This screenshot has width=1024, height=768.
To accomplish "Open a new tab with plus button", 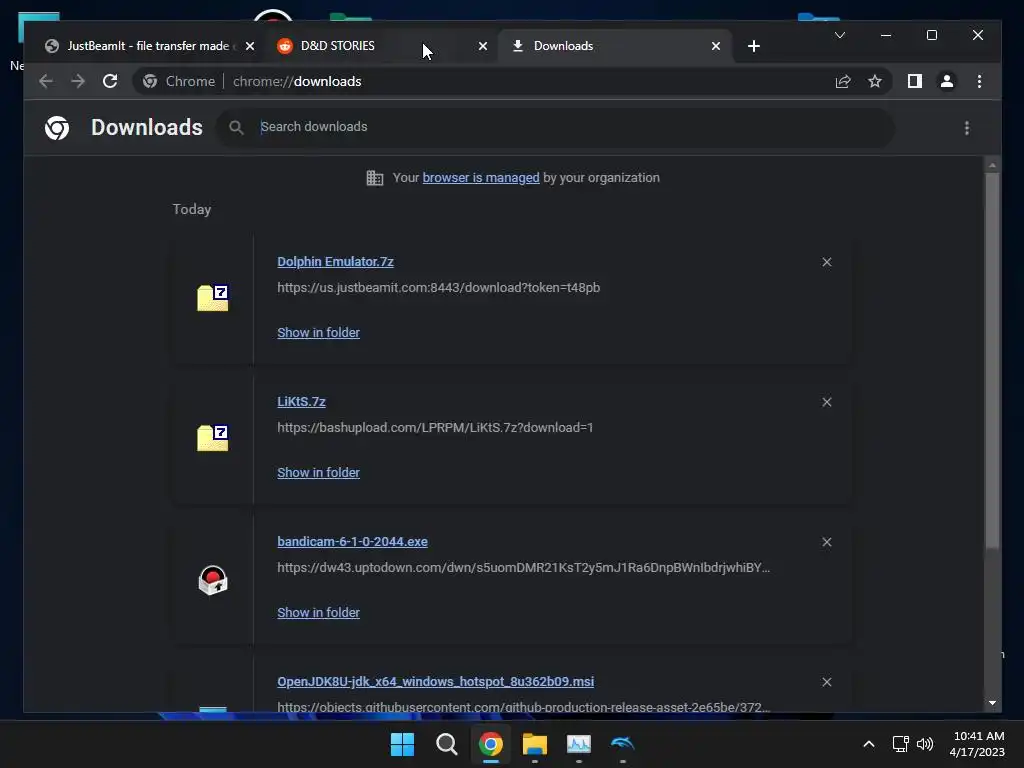I will [754, 46].
